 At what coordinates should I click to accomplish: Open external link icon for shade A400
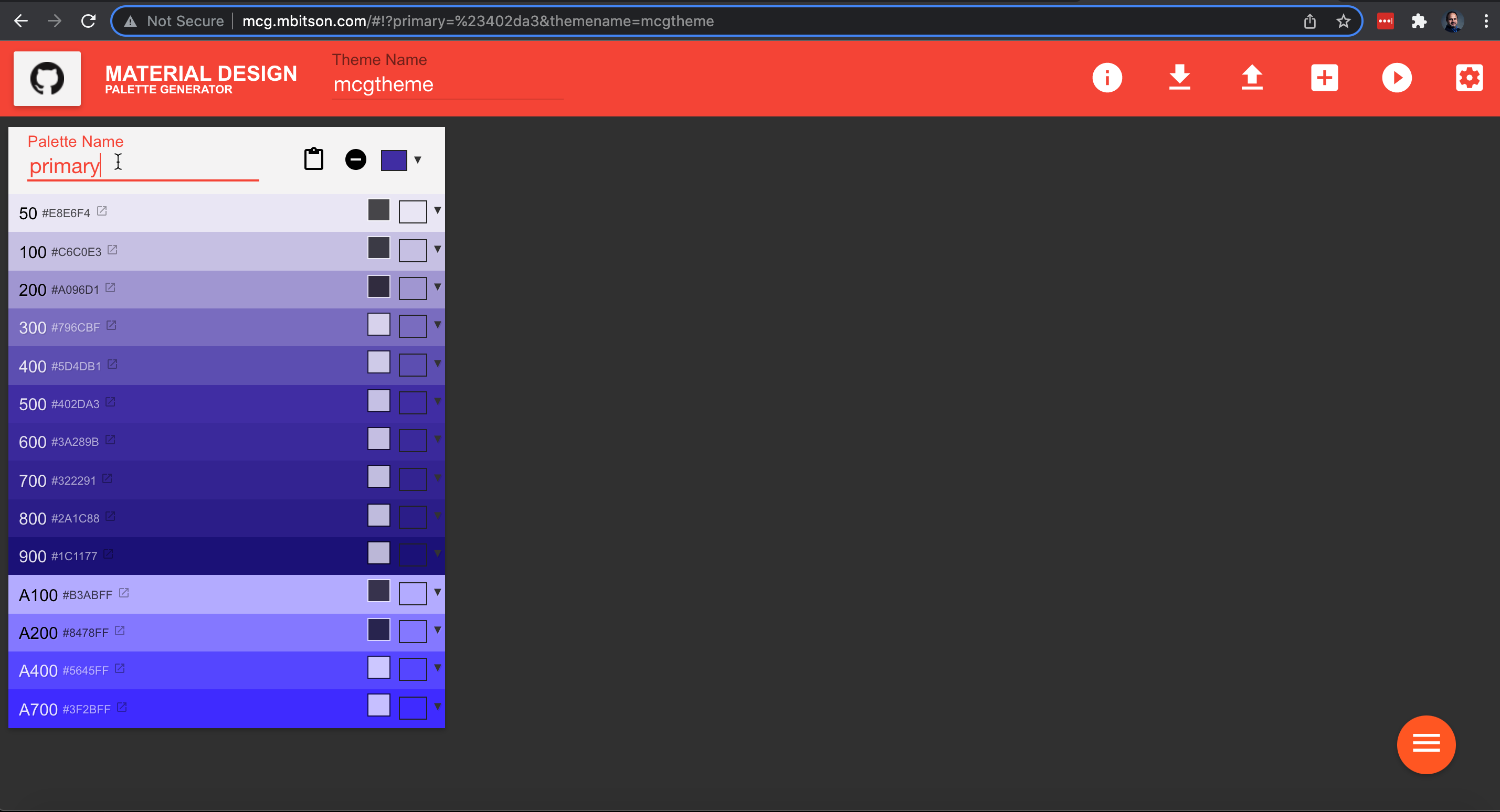click(x=119, y=668)
